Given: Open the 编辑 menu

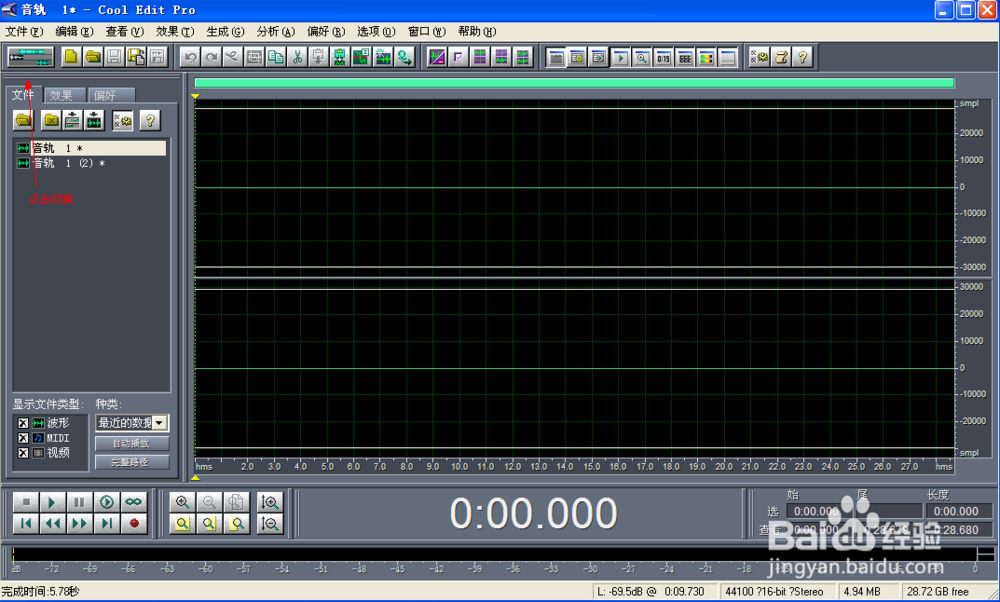Looking at the screenshot, I should coord(74,31).
